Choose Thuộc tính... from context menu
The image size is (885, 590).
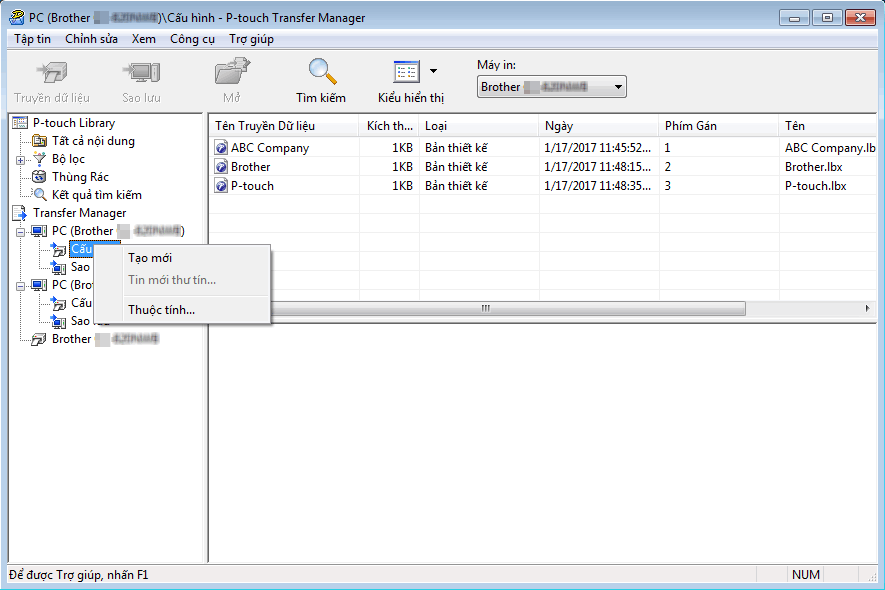[161, 310]
